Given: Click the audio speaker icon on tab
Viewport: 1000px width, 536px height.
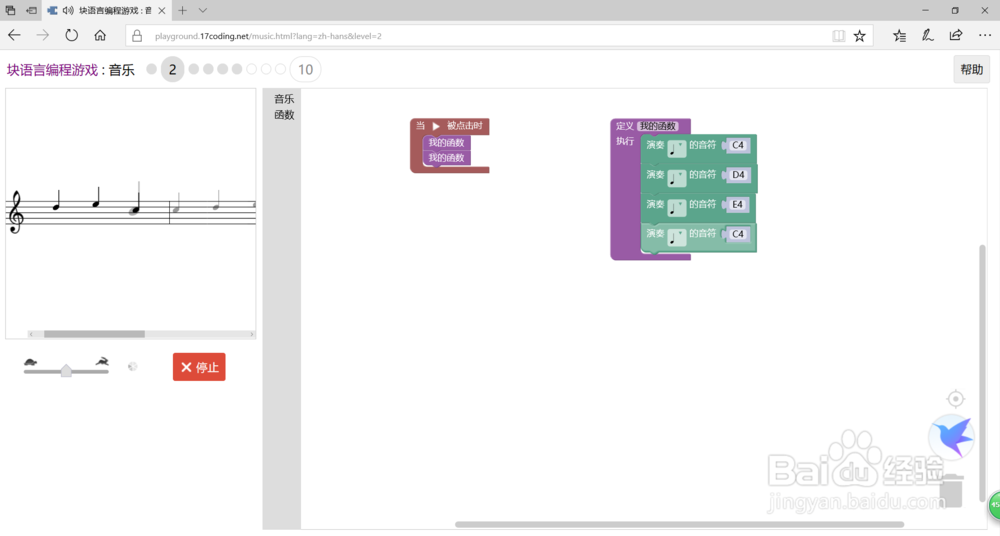Looking at the screenshot, I should (68, 10).
